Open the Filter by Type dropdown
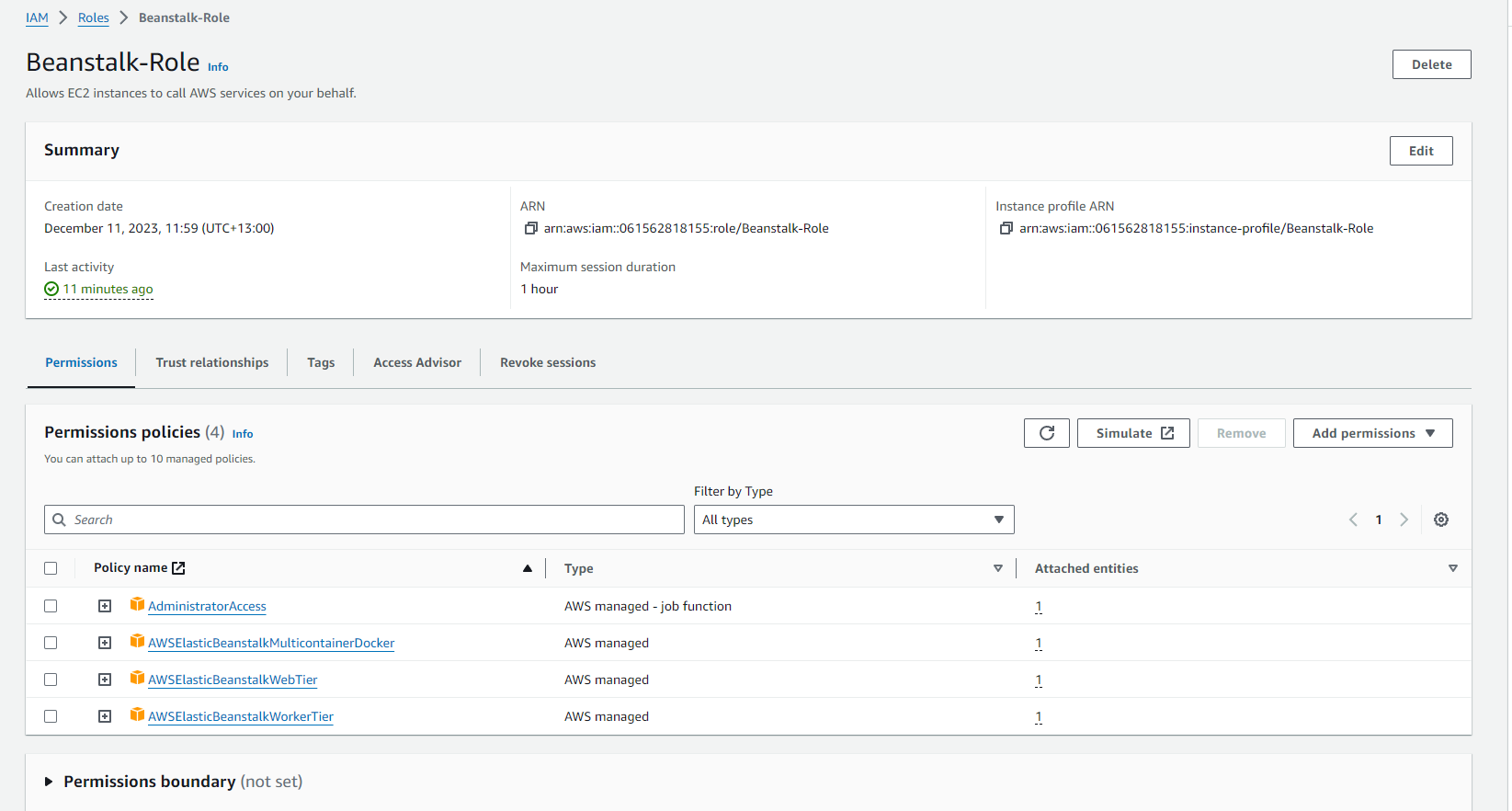This screenshot has width=1512, height=811. 853,520
